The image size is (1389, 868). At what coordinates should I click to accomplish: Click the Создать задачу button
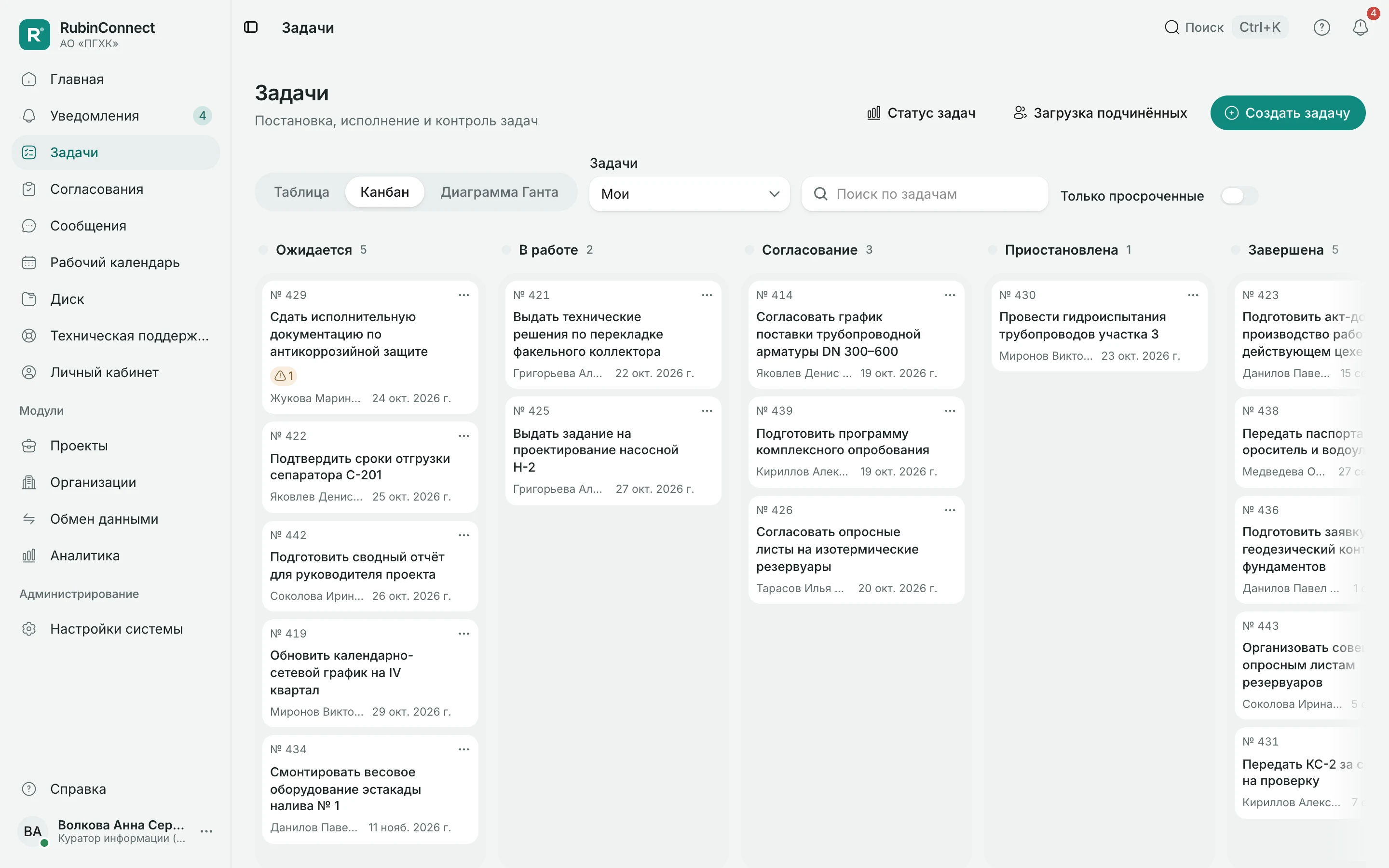pyautogui.click(x=1287, y=112)
